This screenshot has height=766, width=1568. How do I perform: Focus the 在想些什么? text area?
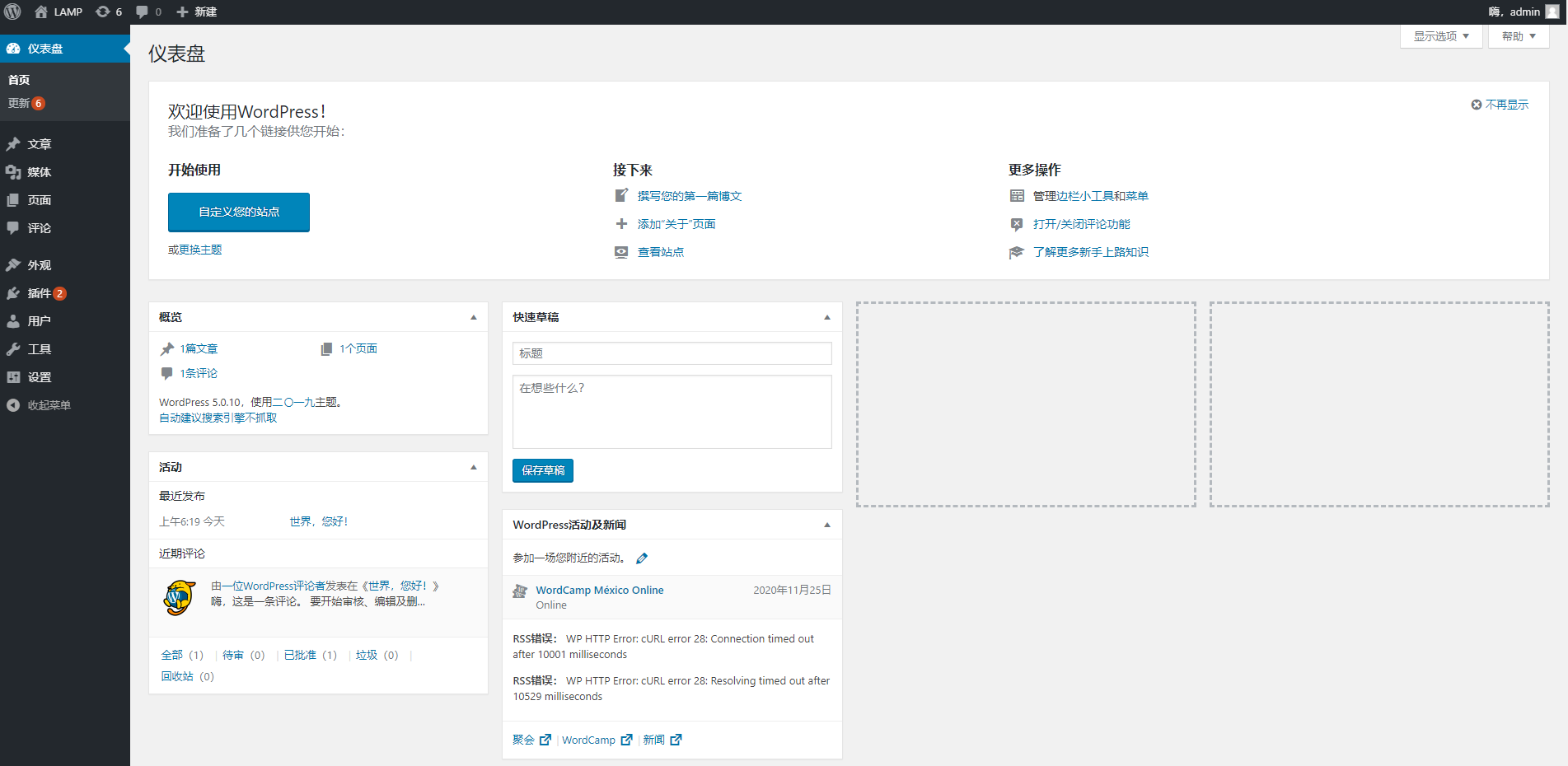click(672, 412)
